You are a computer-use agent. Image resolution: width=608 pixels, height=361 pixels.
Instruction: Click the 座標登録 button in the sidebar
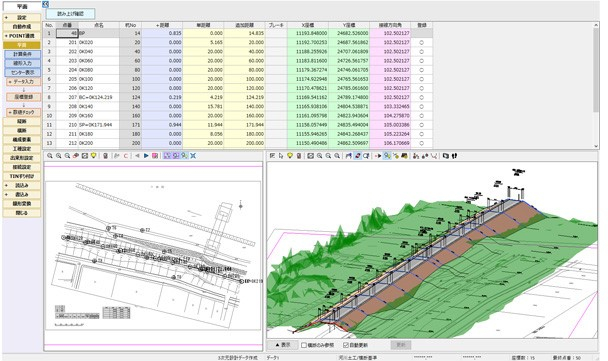click(23, 97)
